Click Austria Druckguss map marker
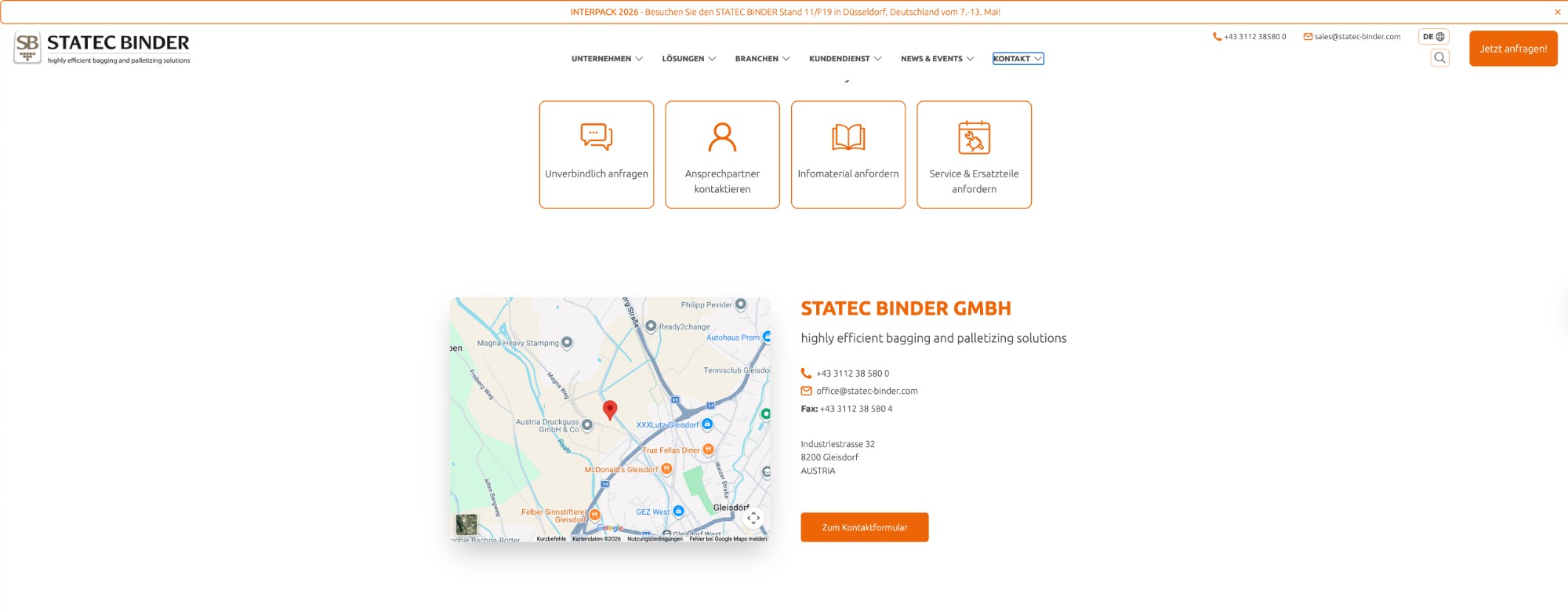This screenshot has height=612, width=1568. point(586,425)
